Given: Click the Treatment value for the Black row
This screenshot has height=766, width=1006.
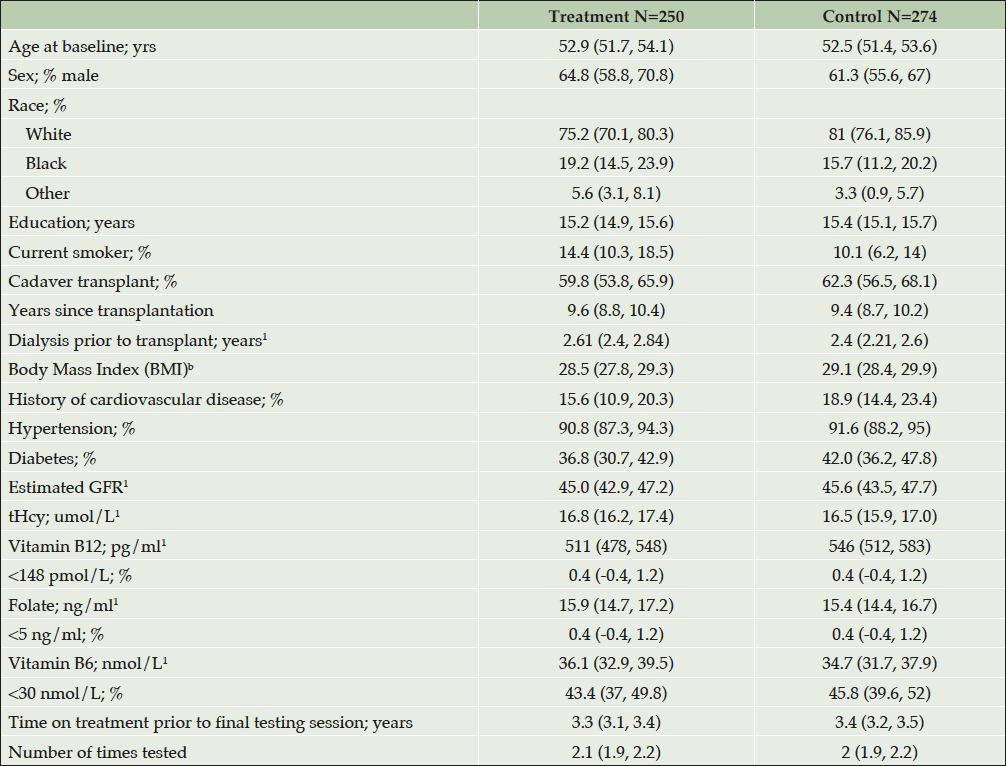Looking at the screenshot, I should 615,163.
